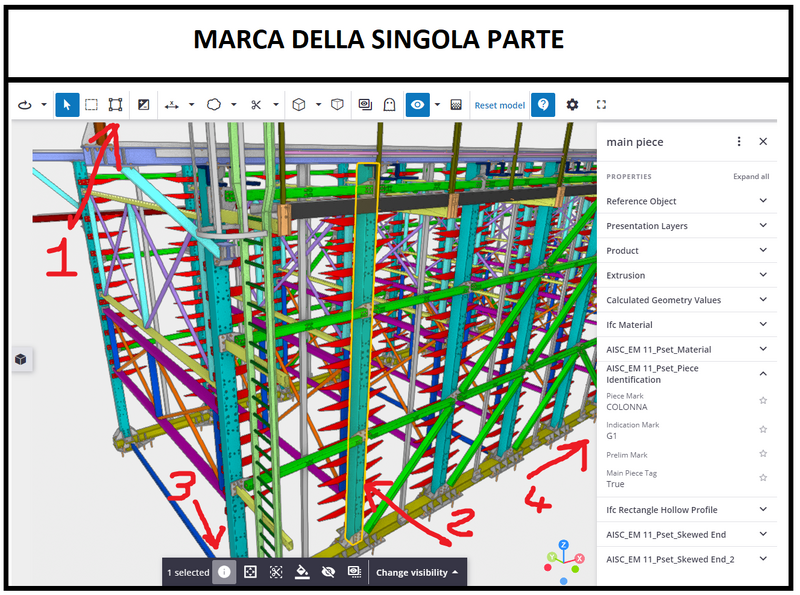Star the Main Piece Tag property
This screenshot has width=800, height=595.
tap(763, 478)
